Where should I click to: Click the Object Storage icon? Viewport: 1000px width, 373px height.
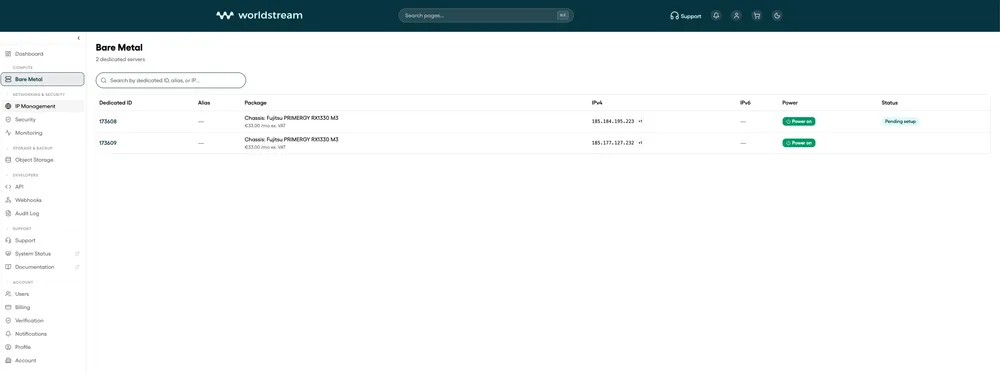[8, 159]
